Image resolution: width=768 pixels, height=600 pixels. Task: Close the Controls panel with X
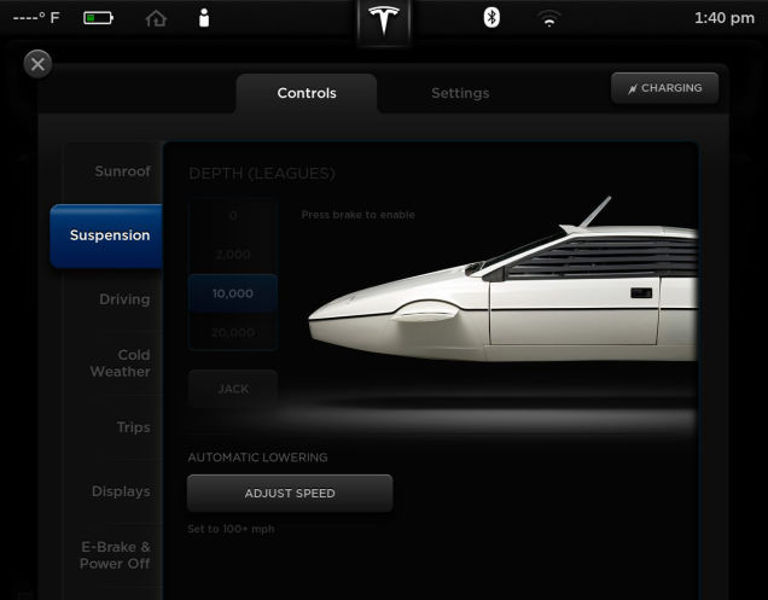point(38,64)
